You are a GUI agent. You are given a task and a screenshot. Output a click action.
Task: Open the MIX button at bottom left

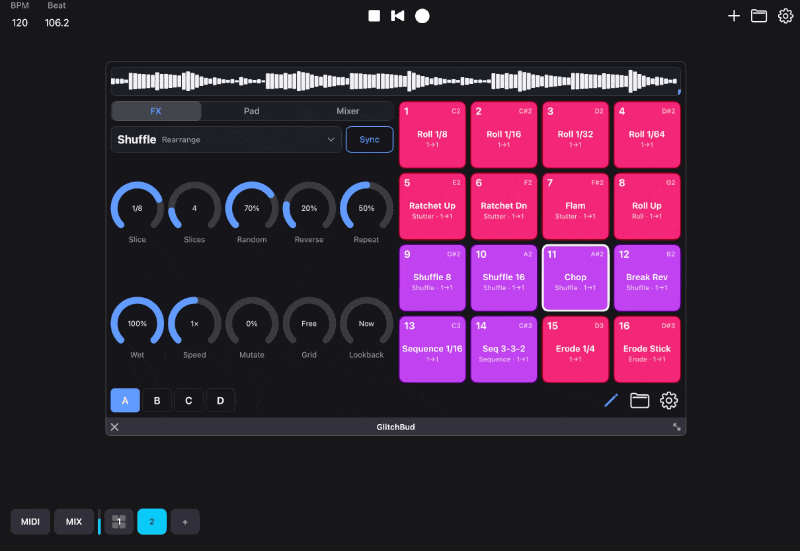73,521
